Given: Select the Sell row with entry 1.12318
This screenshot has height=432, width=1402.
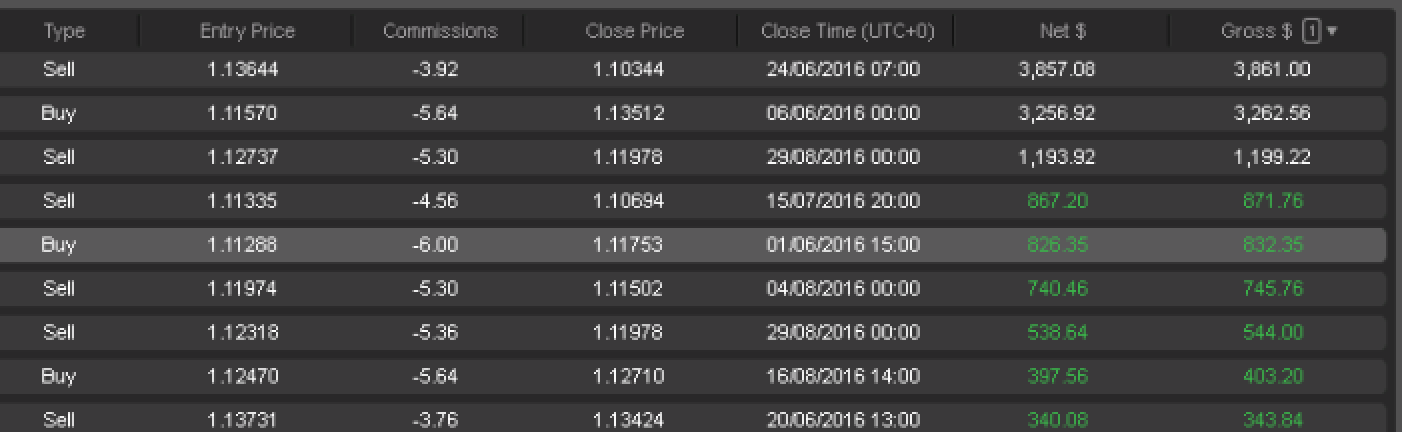Looking at the screenshot, I should click(692, 333).
